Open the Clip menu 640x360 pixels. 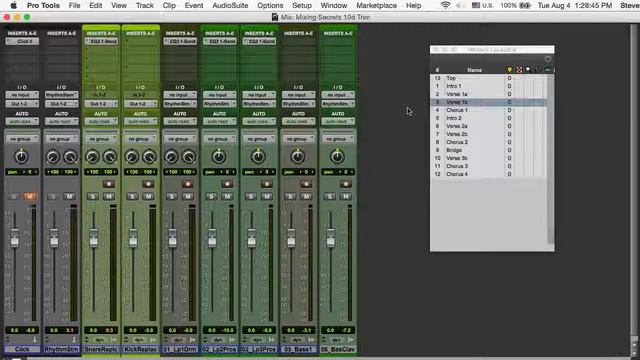tap(169, 5)
